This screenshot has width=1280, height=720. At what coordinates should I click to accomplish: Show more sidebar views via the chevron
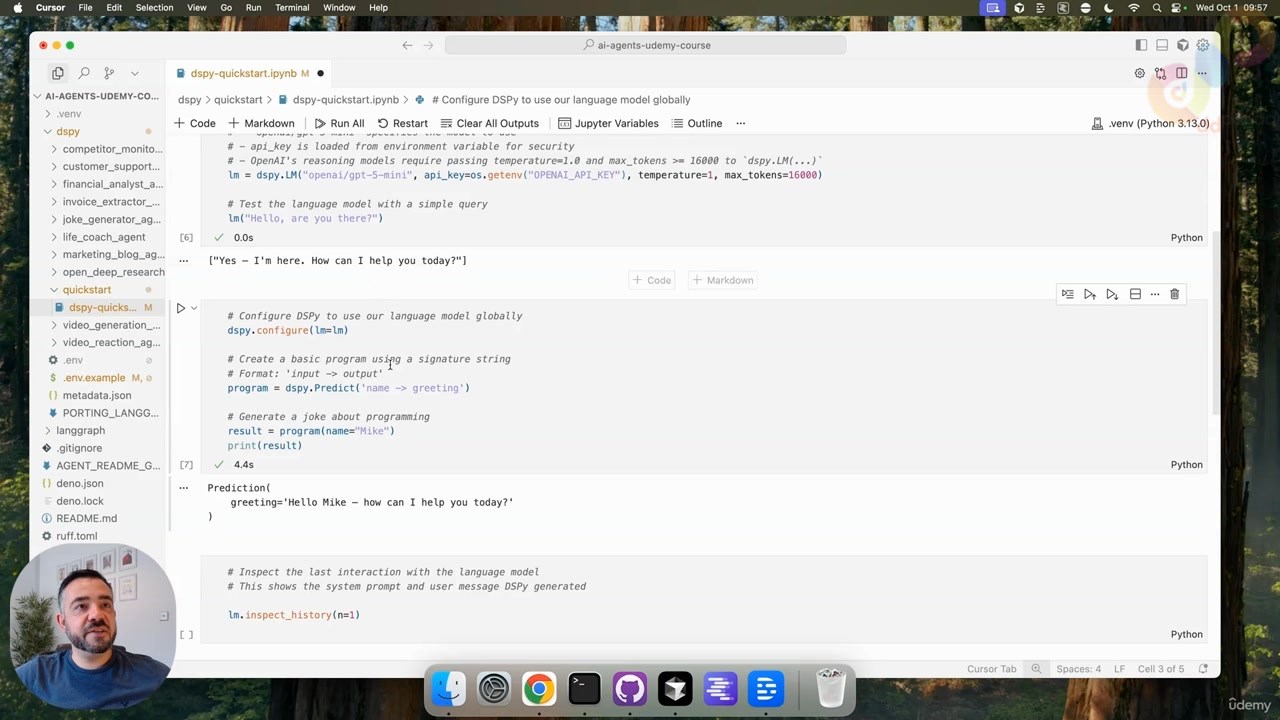(135, 73)
